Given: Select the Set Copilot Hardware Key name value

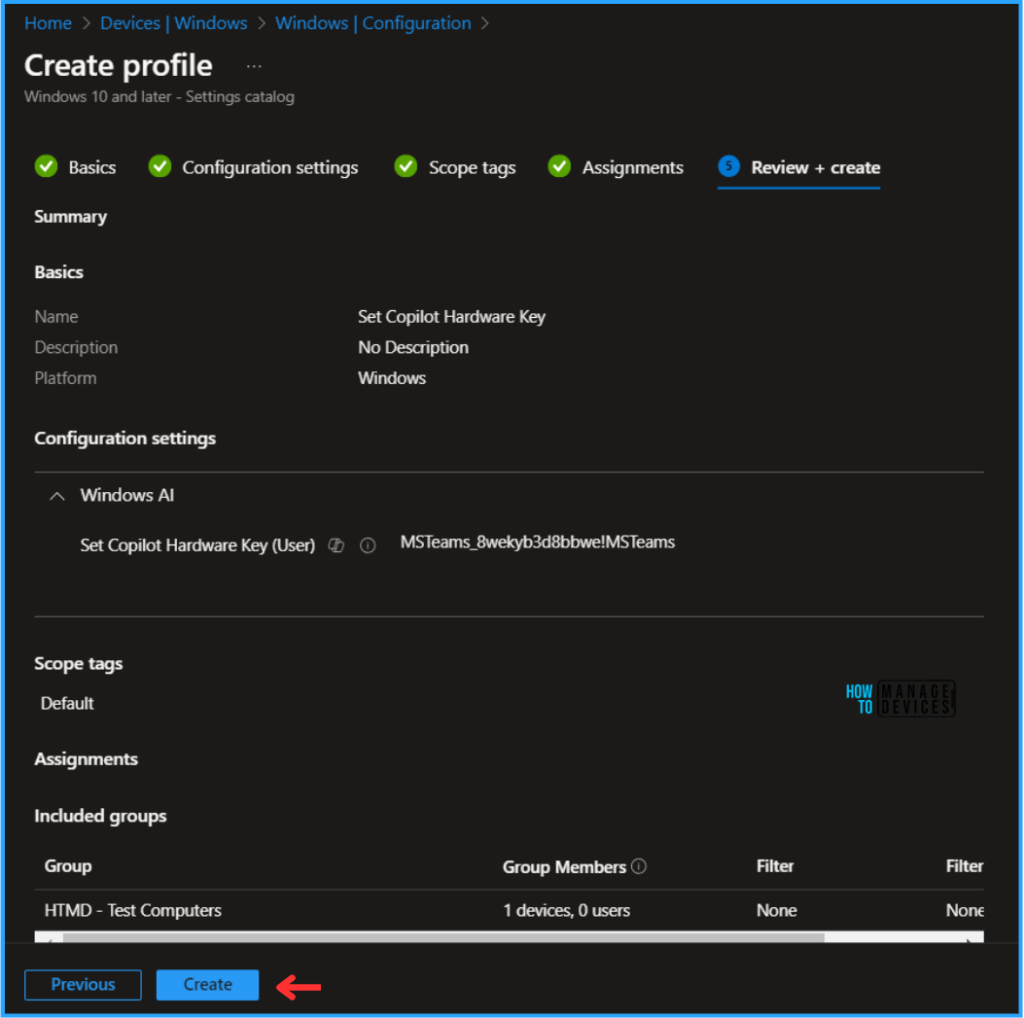Looking at the screenshot, I should [x=451, y=317].
